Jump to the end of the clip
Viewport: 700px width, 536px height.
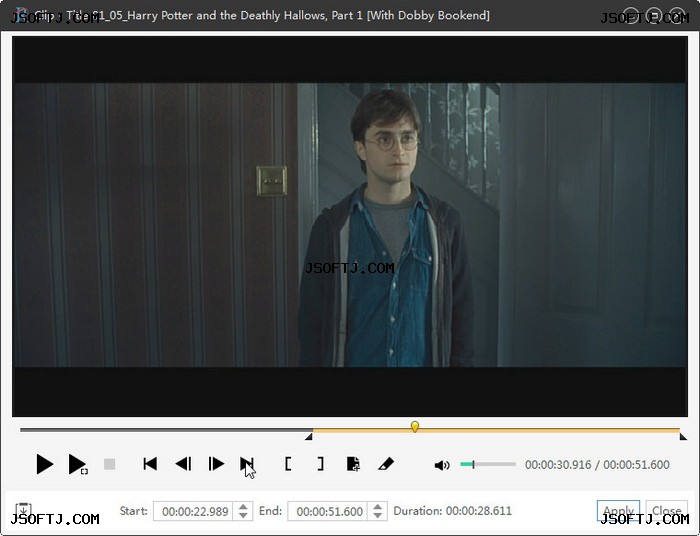pos(247,464)
